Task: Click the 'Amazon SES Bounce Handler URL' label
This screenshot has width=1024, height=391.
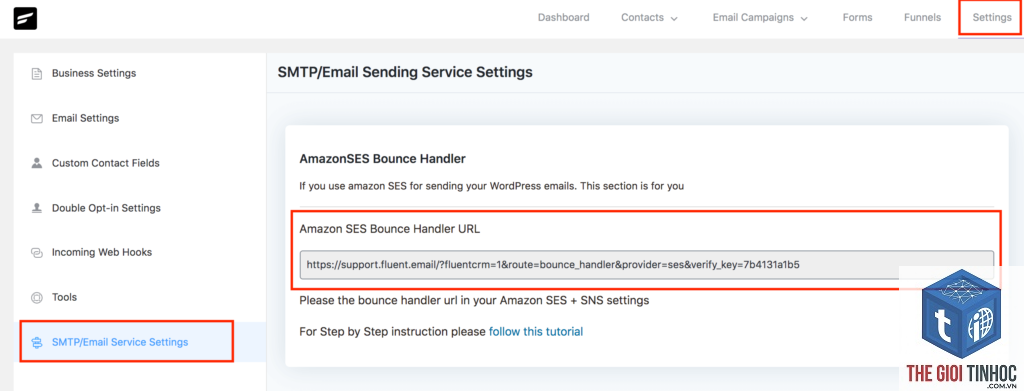Action: click(x=390, y=229)
